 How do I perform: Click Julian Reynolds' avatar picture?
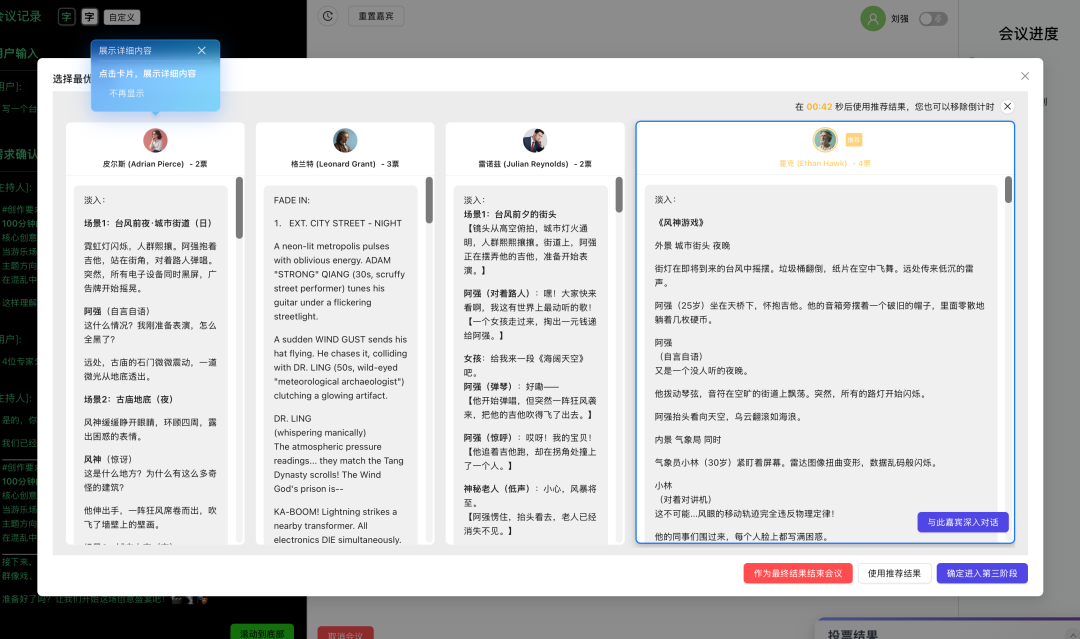click(535, 140)
